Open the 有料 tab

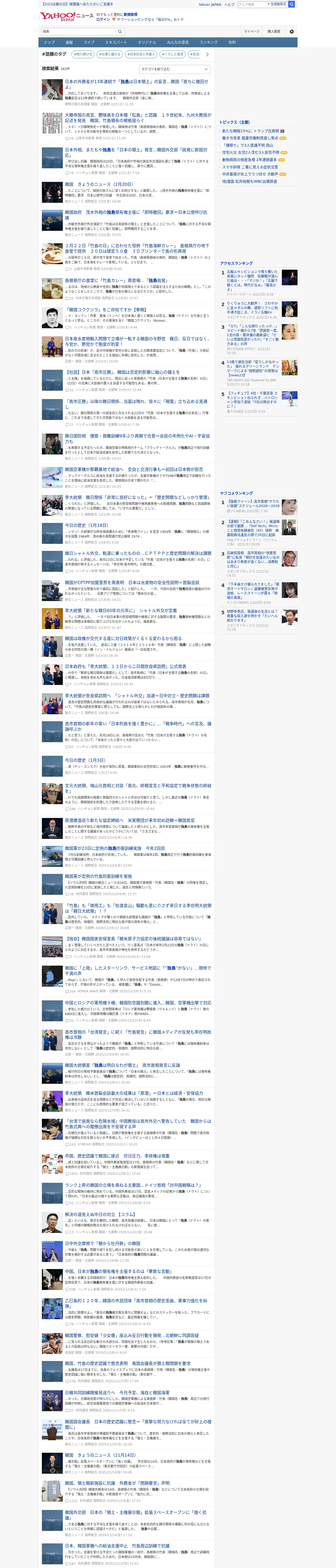click(232, 43)
